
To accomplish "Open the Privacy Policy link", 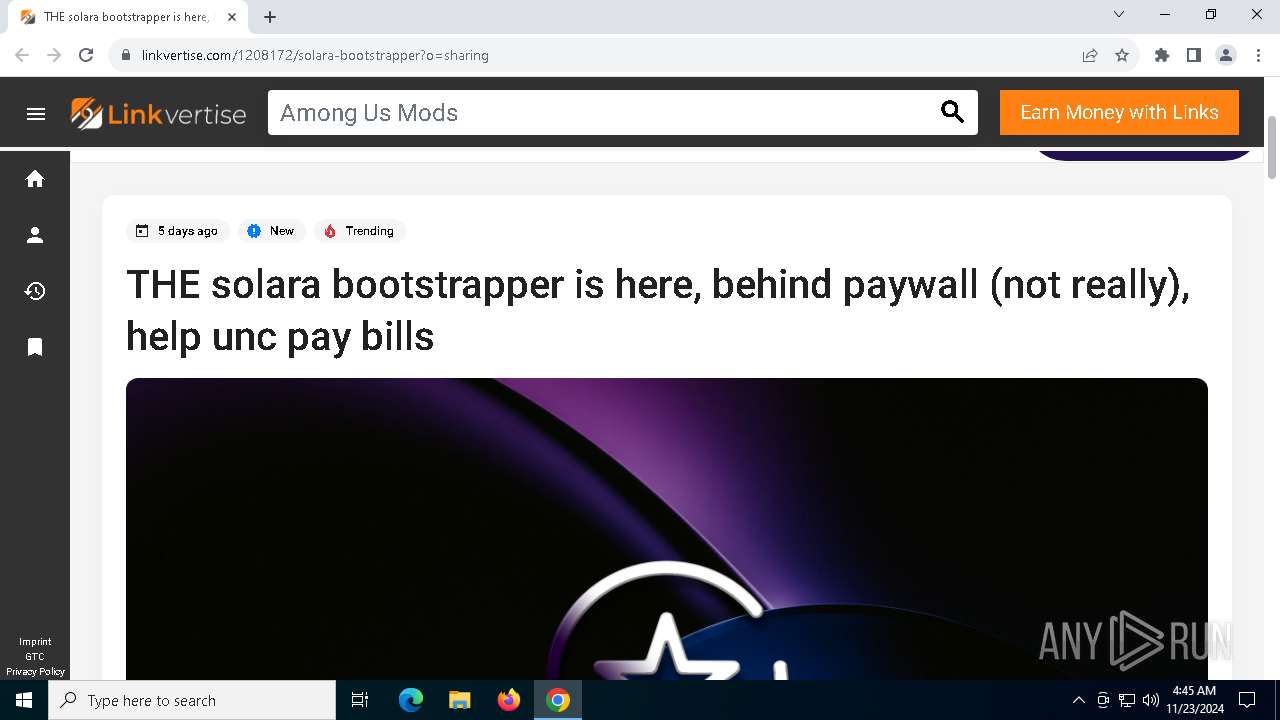I will tap(35, 672).
